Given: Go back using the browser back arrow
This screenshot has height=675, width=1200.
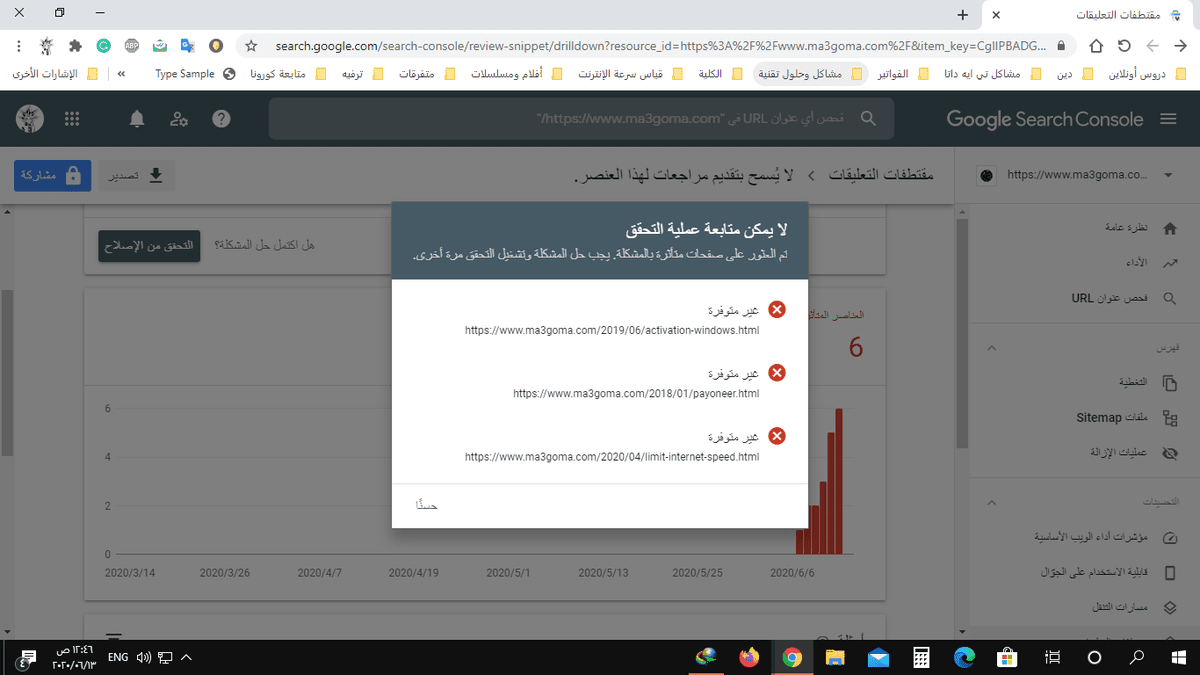Looking at the screenshot, I should click(1181, 46).
